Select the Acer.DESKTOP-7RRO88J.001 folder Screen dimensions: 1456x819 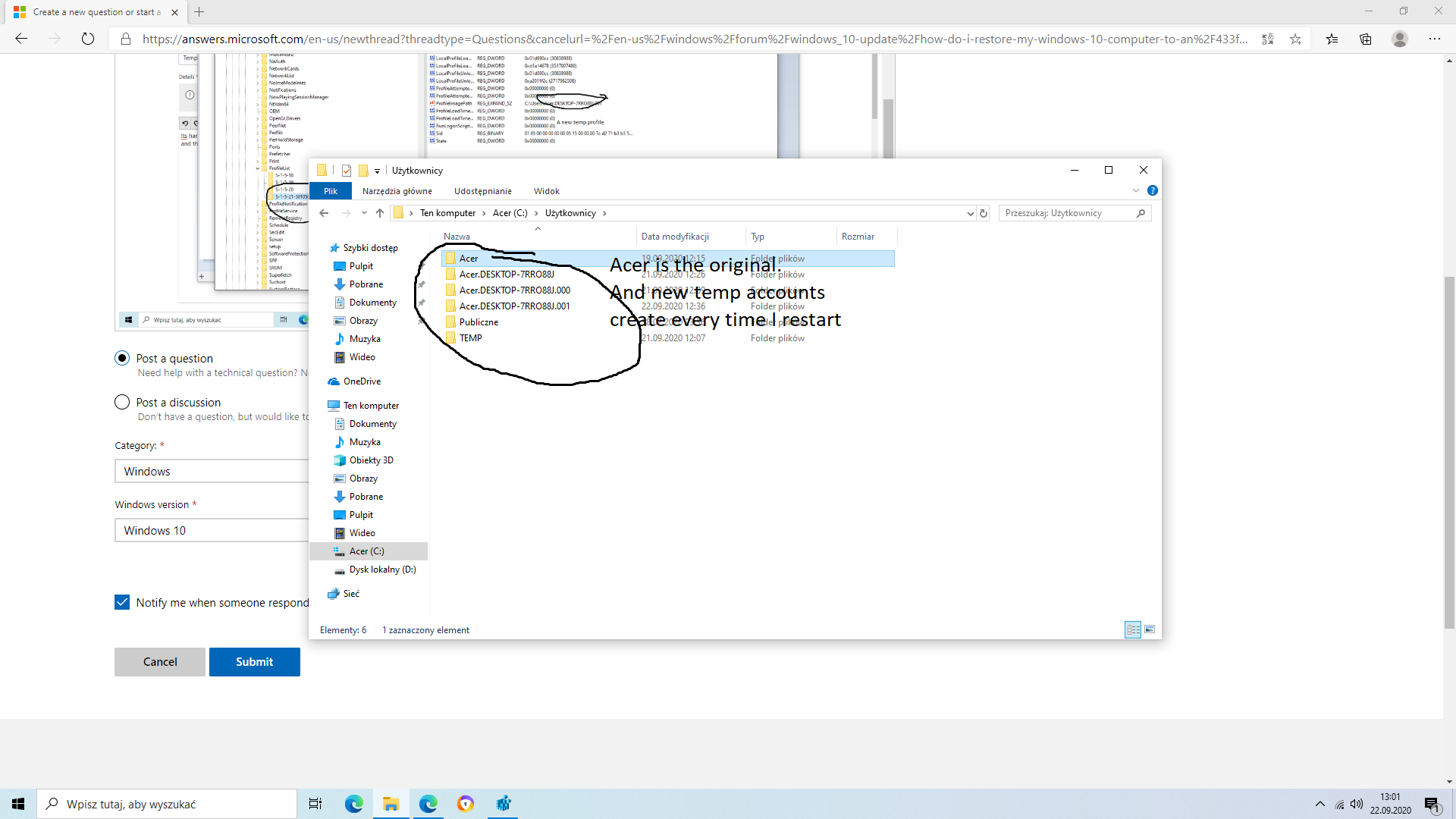[x=514, y=306]
